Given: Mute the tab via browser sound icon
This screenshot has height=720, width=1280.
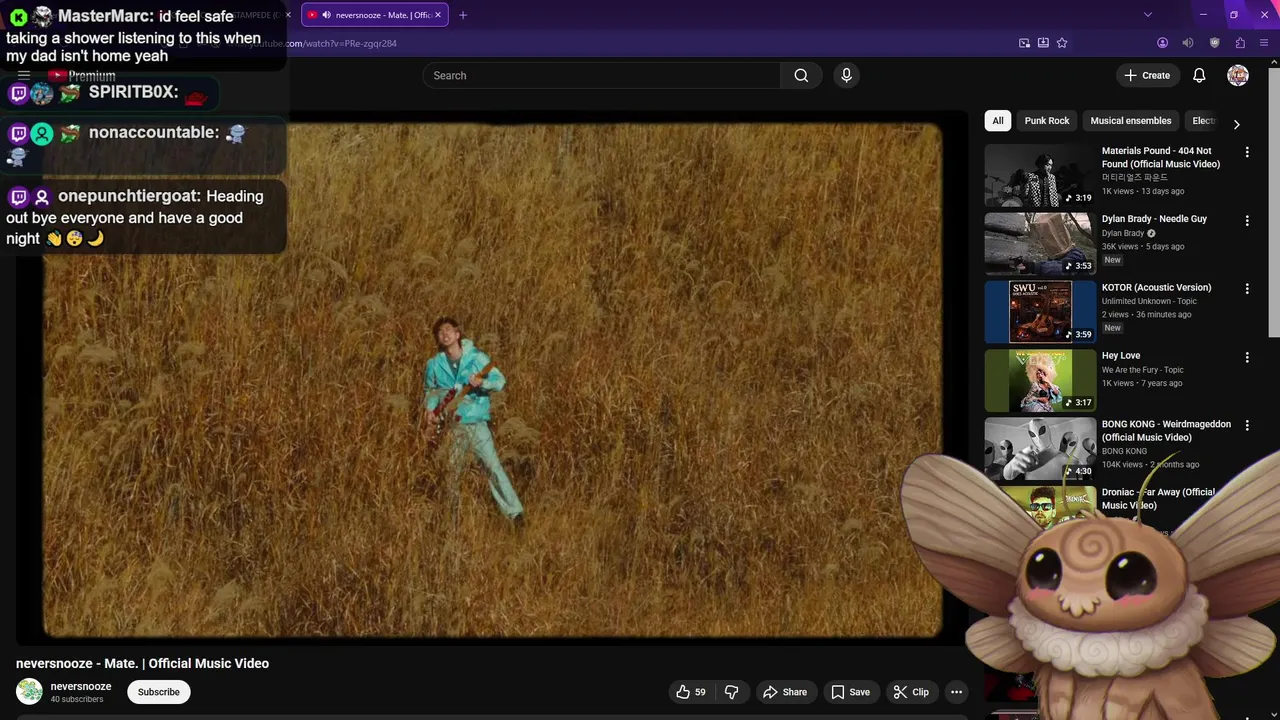Looking at the screenshot, I should click(1188, 43).
